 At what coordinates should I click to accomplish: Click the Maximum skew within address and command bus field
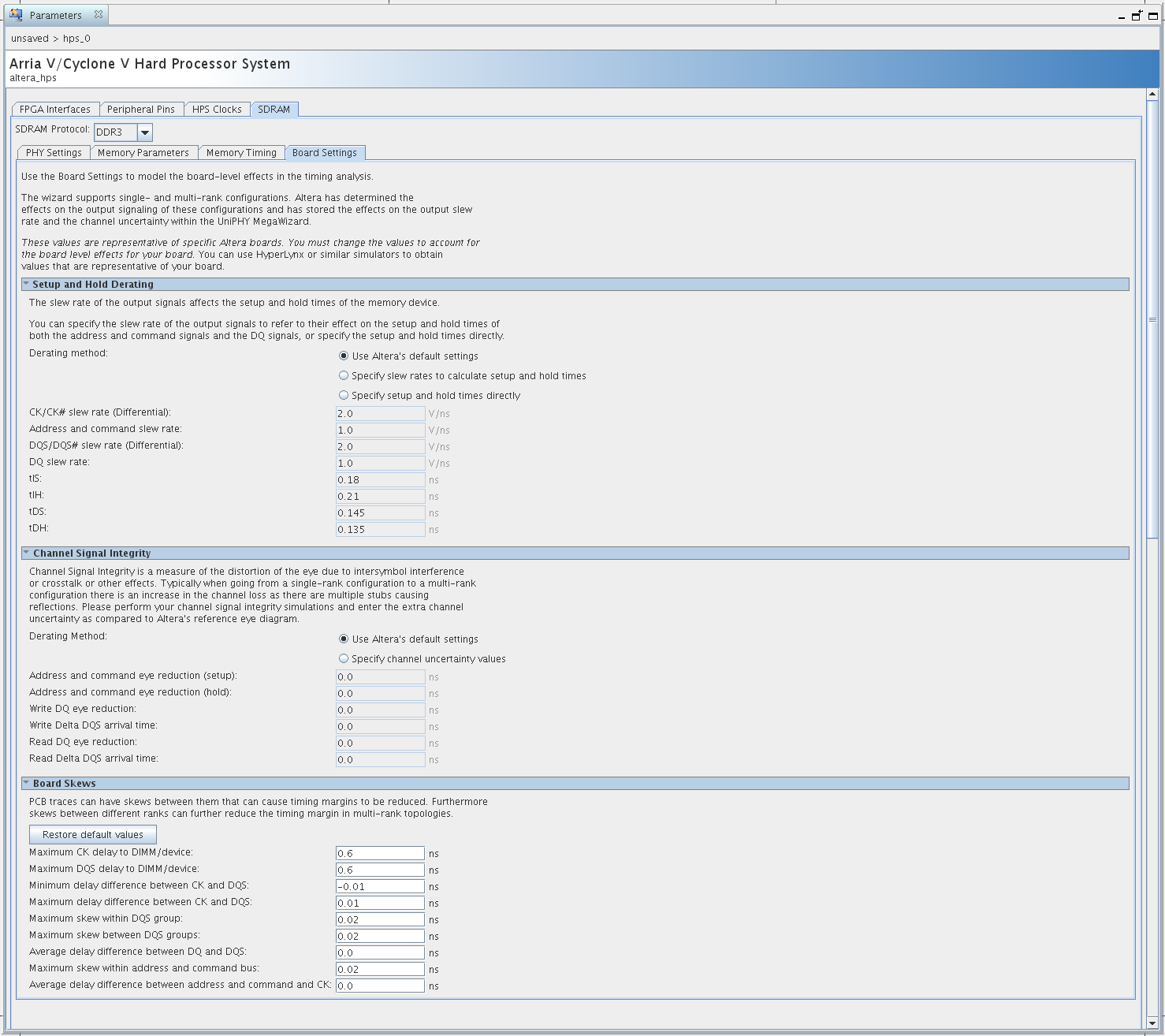click(x=380, y=969)
